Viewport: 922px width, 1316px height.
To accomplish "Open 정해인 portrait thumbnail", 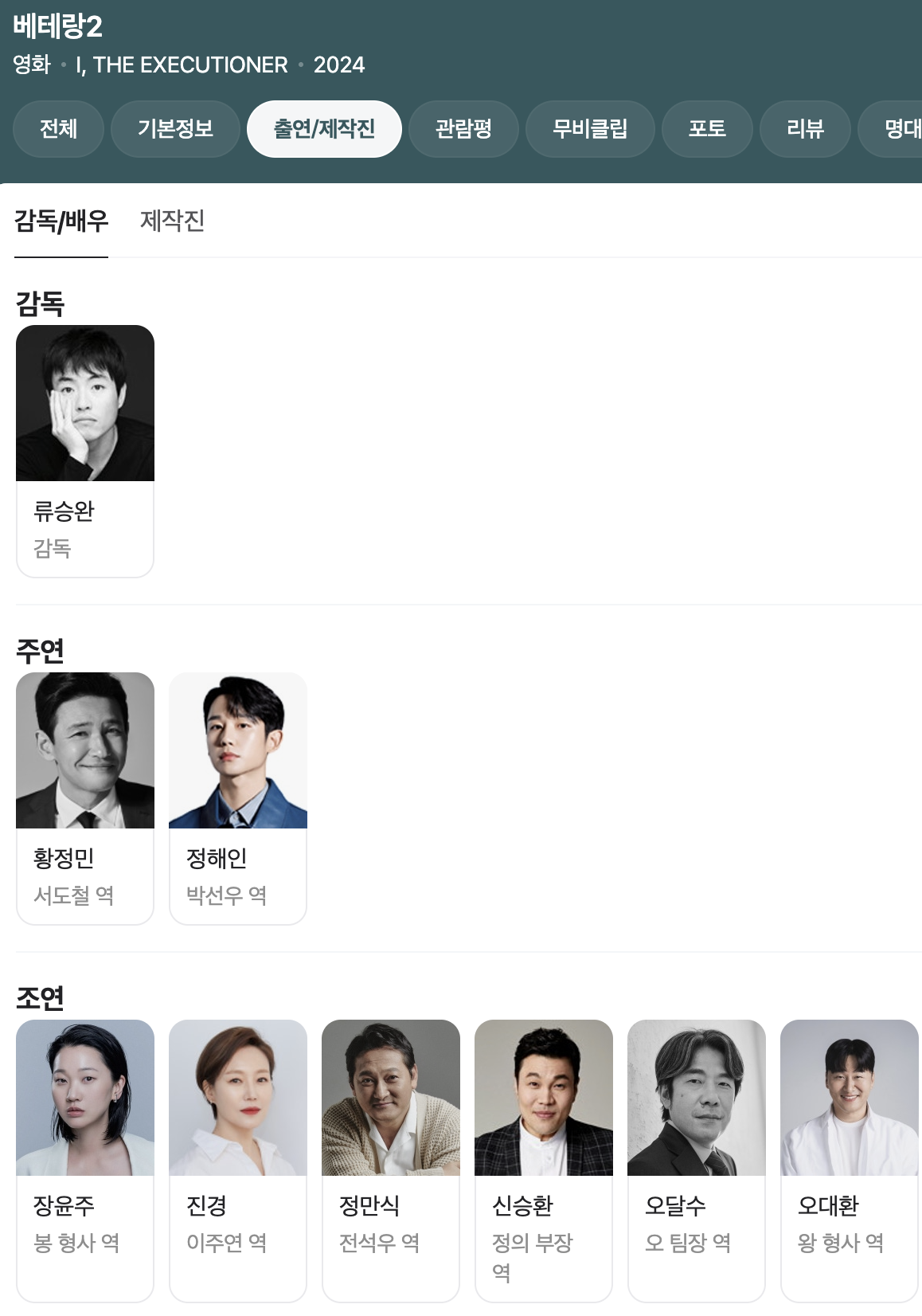I will pyautogui.click(x=238, y=750).
